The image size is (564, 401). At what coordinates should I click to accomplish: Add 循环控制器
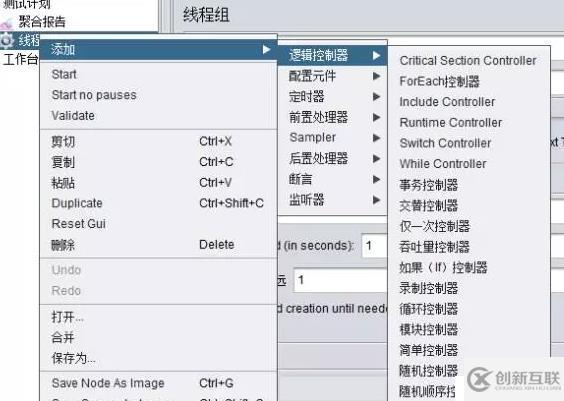(x=469, y=309)
